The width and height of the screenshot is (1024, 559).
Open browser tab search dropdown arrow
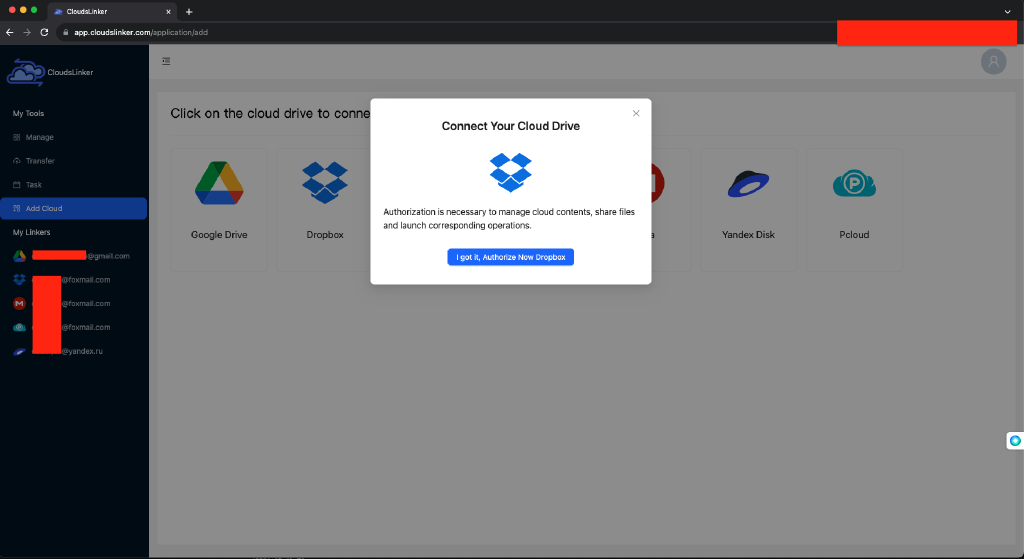(1008, 12)
